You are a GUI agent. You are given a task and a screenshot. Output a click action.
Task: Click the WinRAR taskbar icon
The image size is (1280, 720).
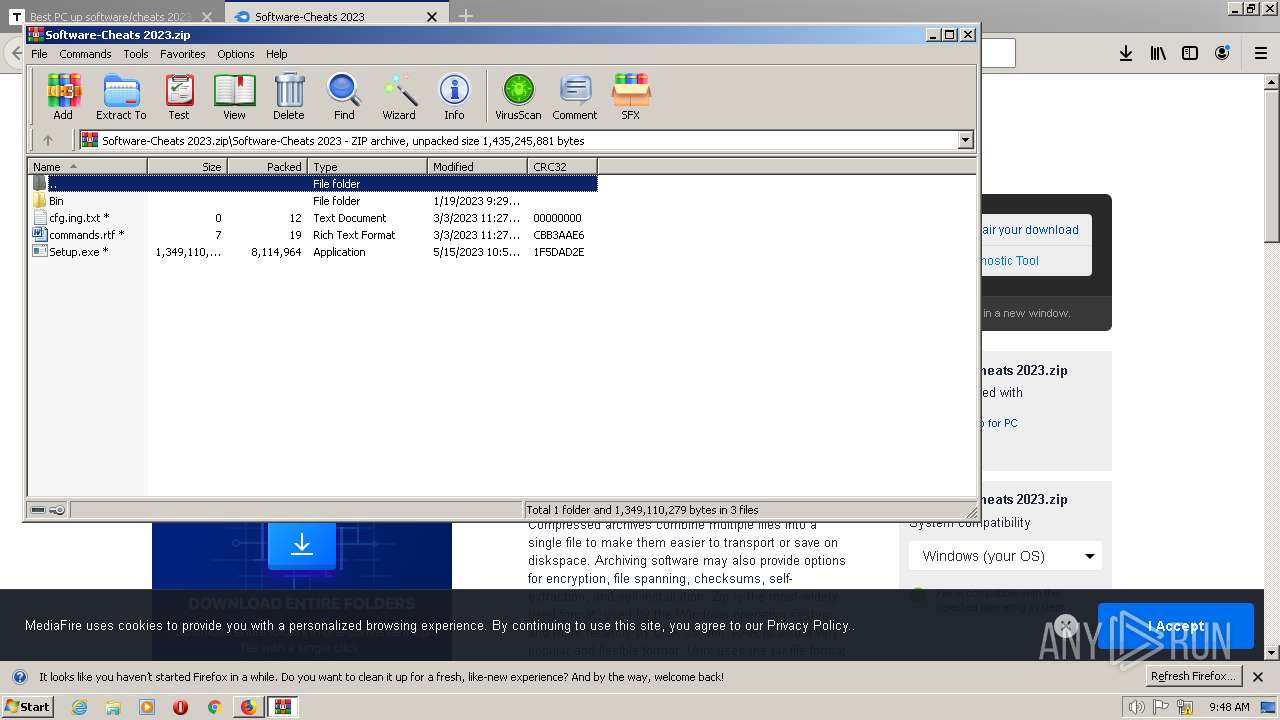[x=283, y=707]
